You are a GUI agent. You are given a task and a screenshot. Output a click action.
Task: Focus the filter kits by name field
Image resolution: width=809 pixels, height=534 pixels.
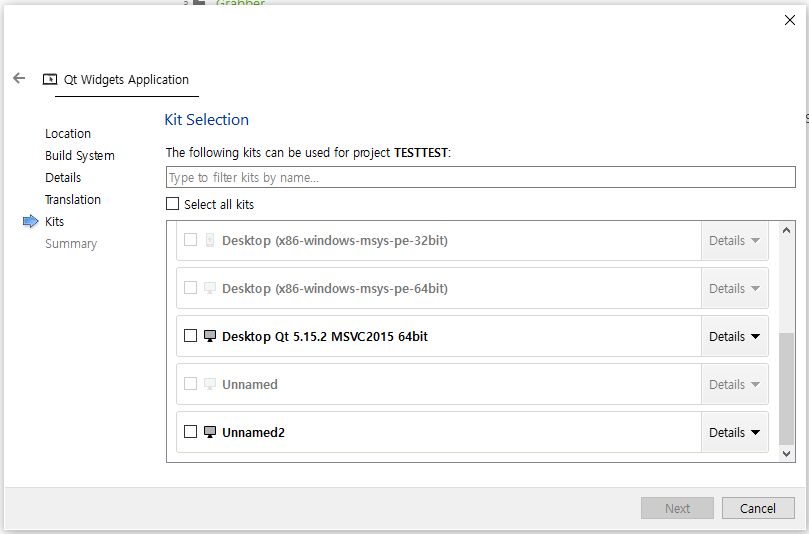[x=480, y=178]
